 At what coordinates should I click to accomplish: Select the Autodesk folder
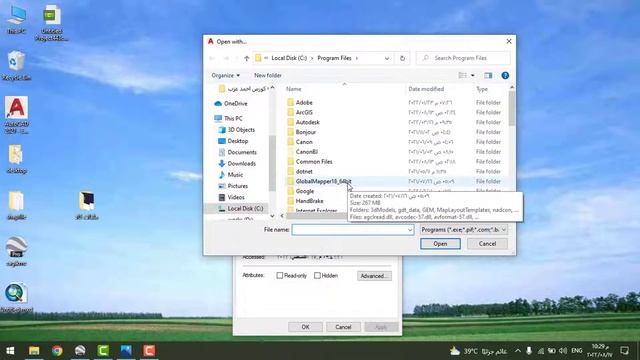(308, 122)
